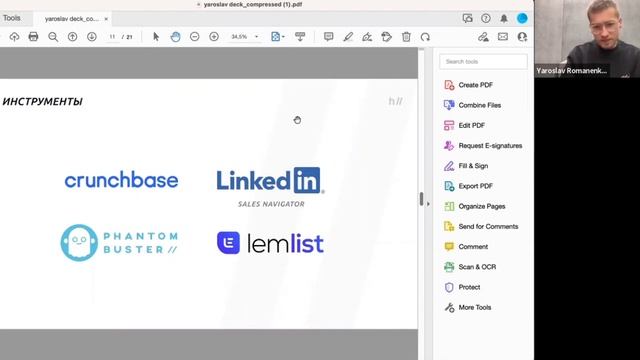Open Scan & OCR tool

coord(470,267)
